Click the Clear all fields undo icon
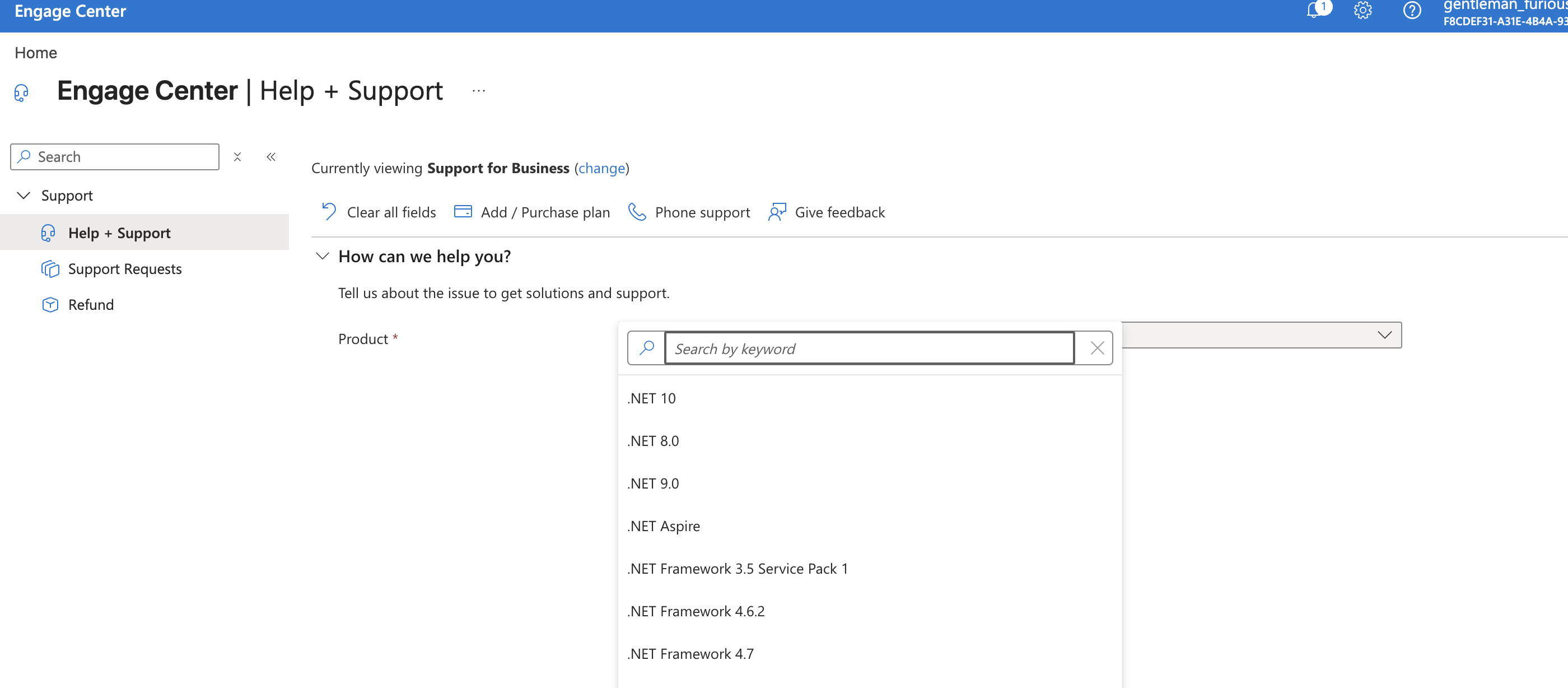Image resolution: width=1568 pixels, height=688 pixels. click(x=329, y=212)
